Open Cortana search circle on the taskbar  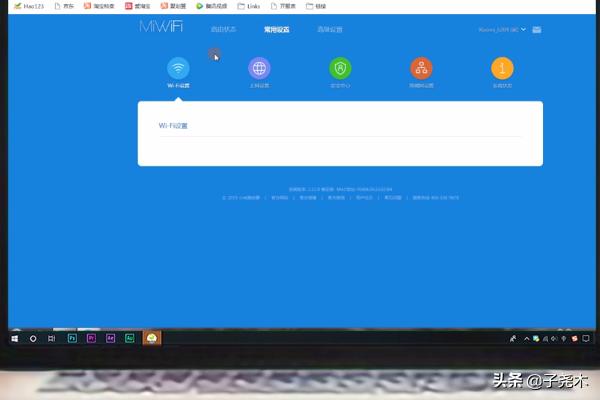(33, 339)
